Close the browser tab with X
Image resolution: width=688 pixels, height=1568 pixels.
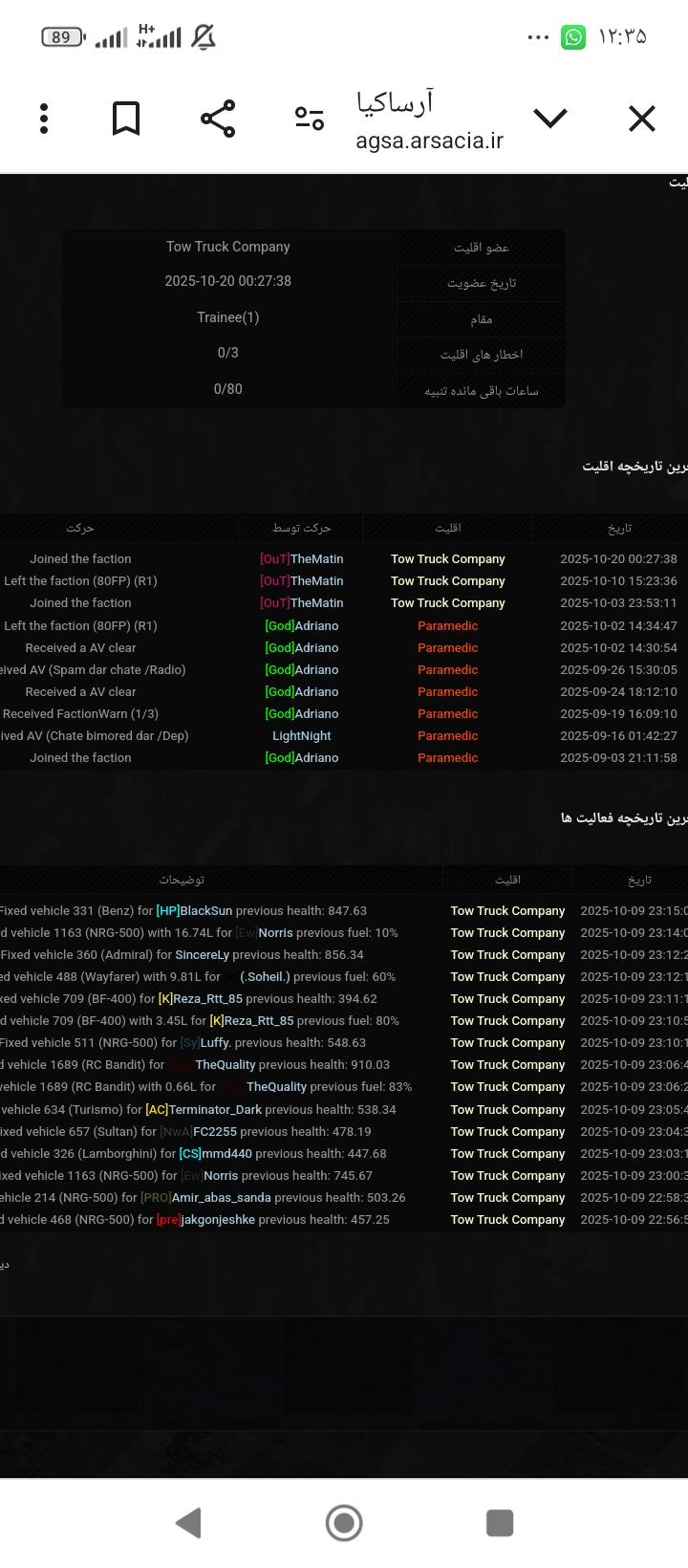(642, 119)
